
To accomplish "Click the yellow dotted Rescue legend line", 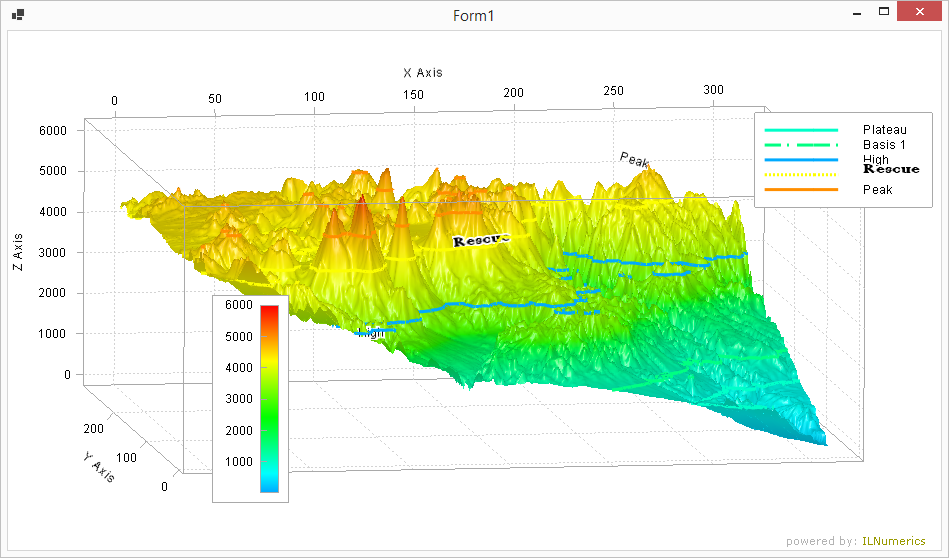I will pyautogui.click(x=801, y=174).
